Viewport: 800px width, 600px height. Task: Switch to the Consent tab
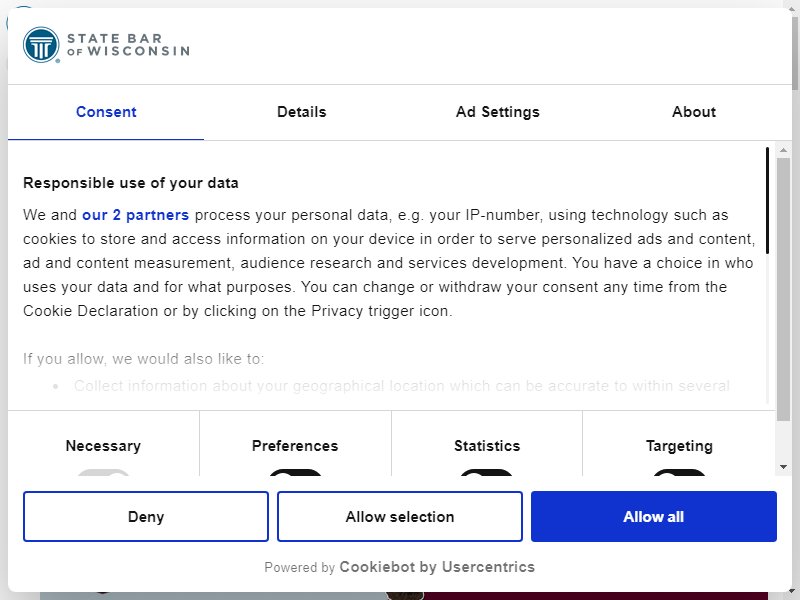coord(106,112)
